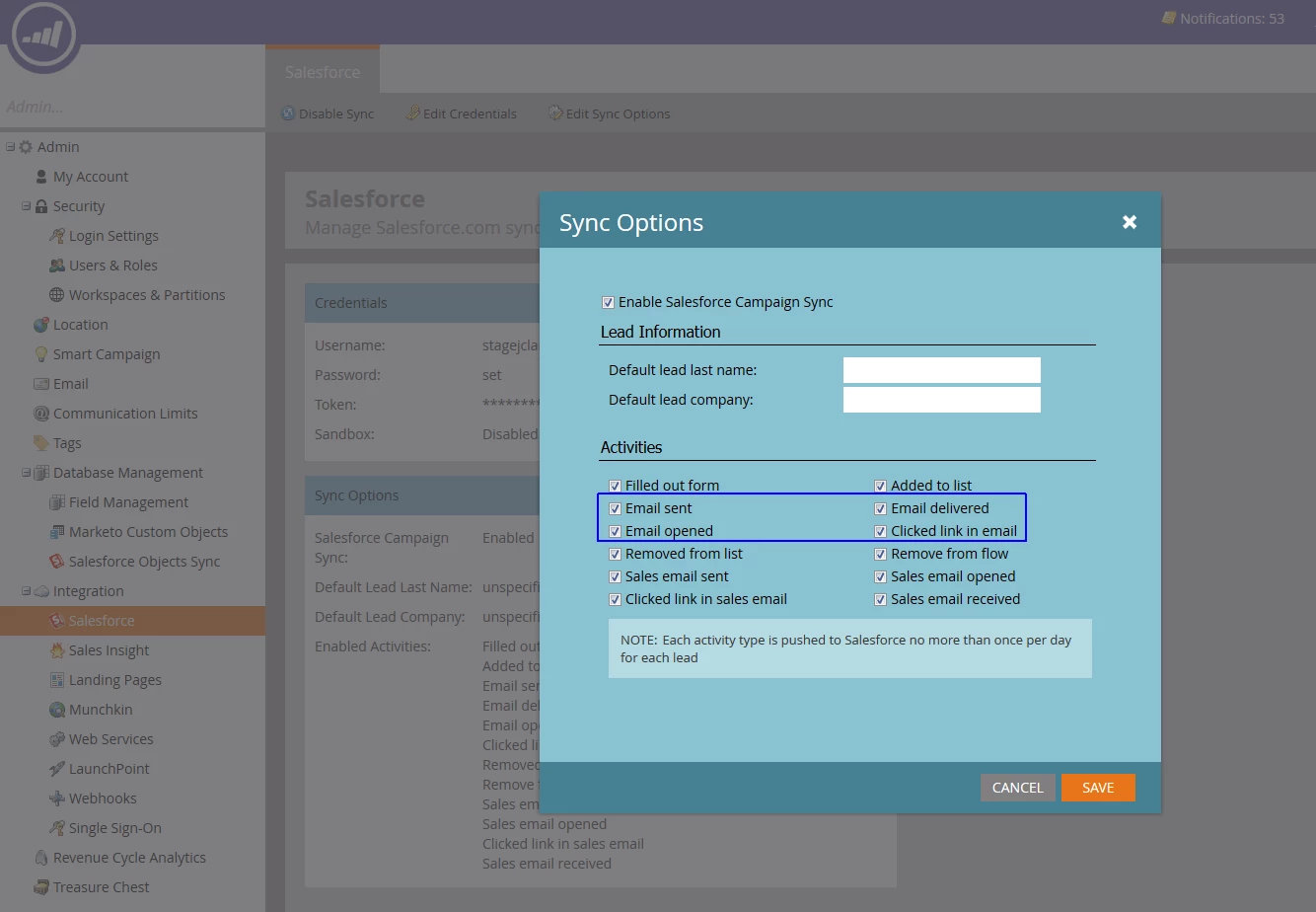The height and width of the screenshot is (912, 1316).
Task: Open Notifications: 53 link
Action: pyautogui.click(x=1232, y=18)
